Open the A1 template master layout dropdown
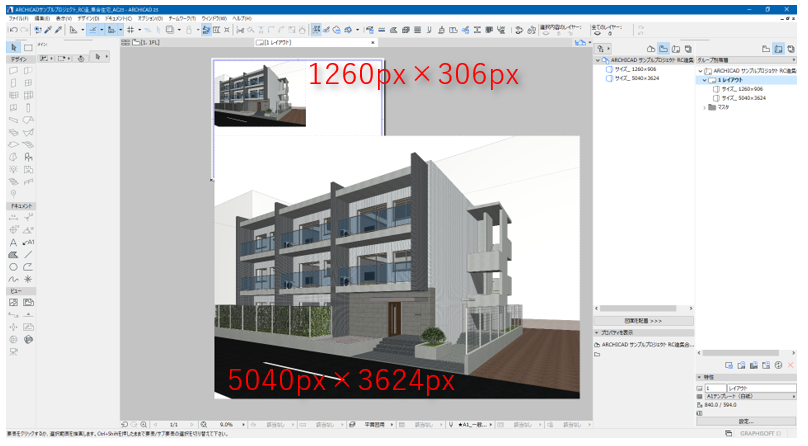Image resolution: width=808 pixels, height=446 pixels. tap(750, 397)
